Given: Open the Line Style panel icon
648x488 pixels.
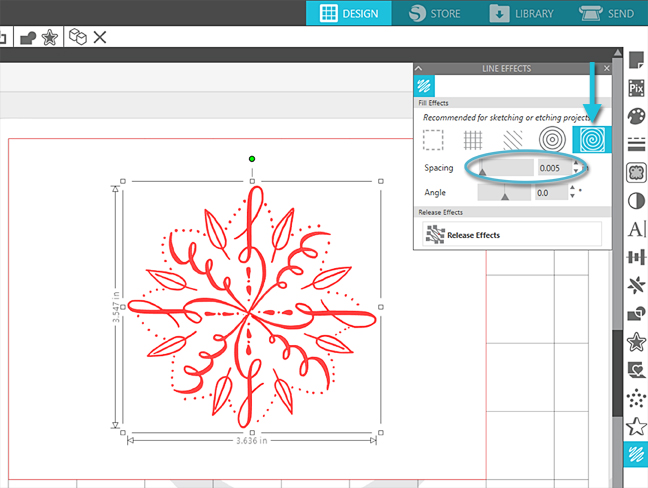Looking at the screenshot, I should tap(636, 144).
